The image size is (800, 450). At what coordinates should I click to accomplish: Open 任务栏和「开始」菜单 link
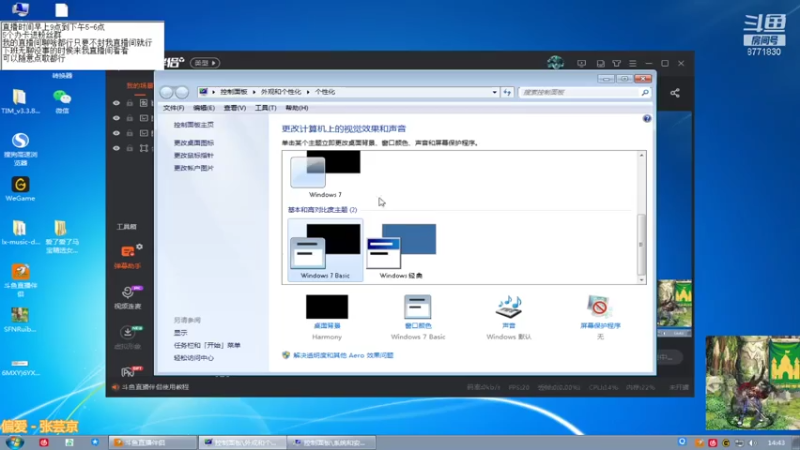click(207, 345)
